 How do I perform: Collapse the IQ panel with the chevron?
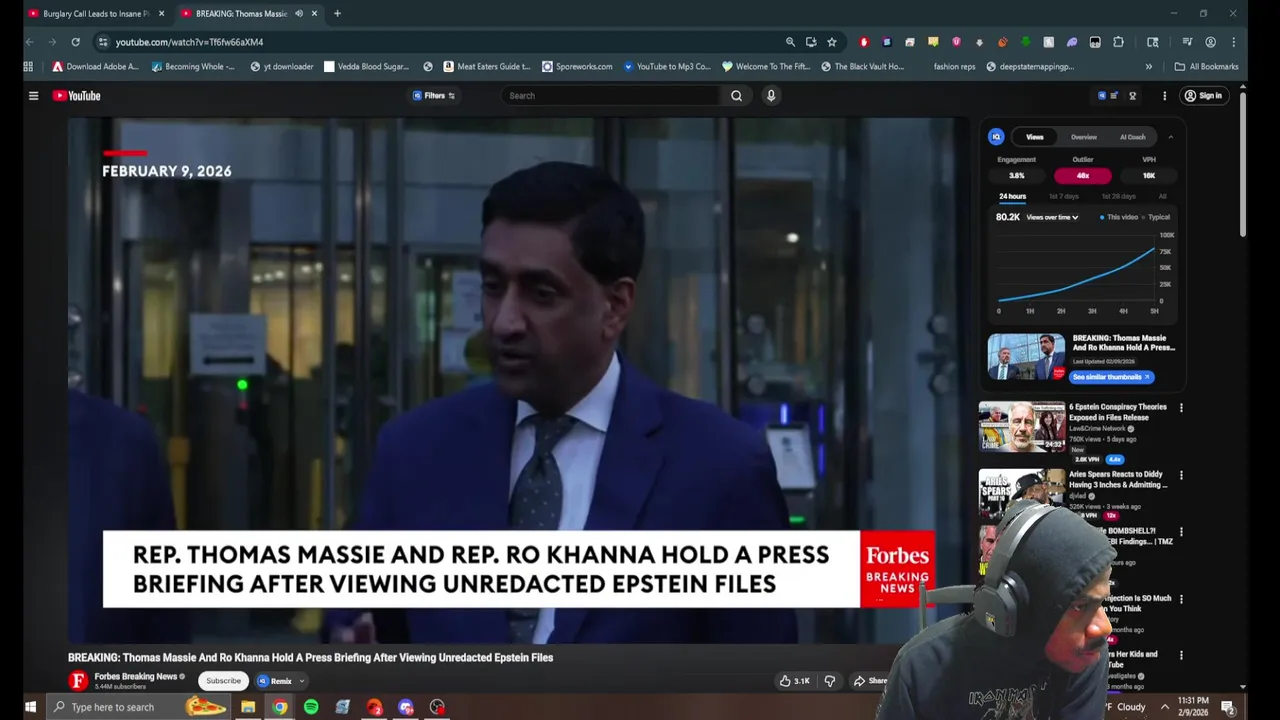coord(1170,137)
